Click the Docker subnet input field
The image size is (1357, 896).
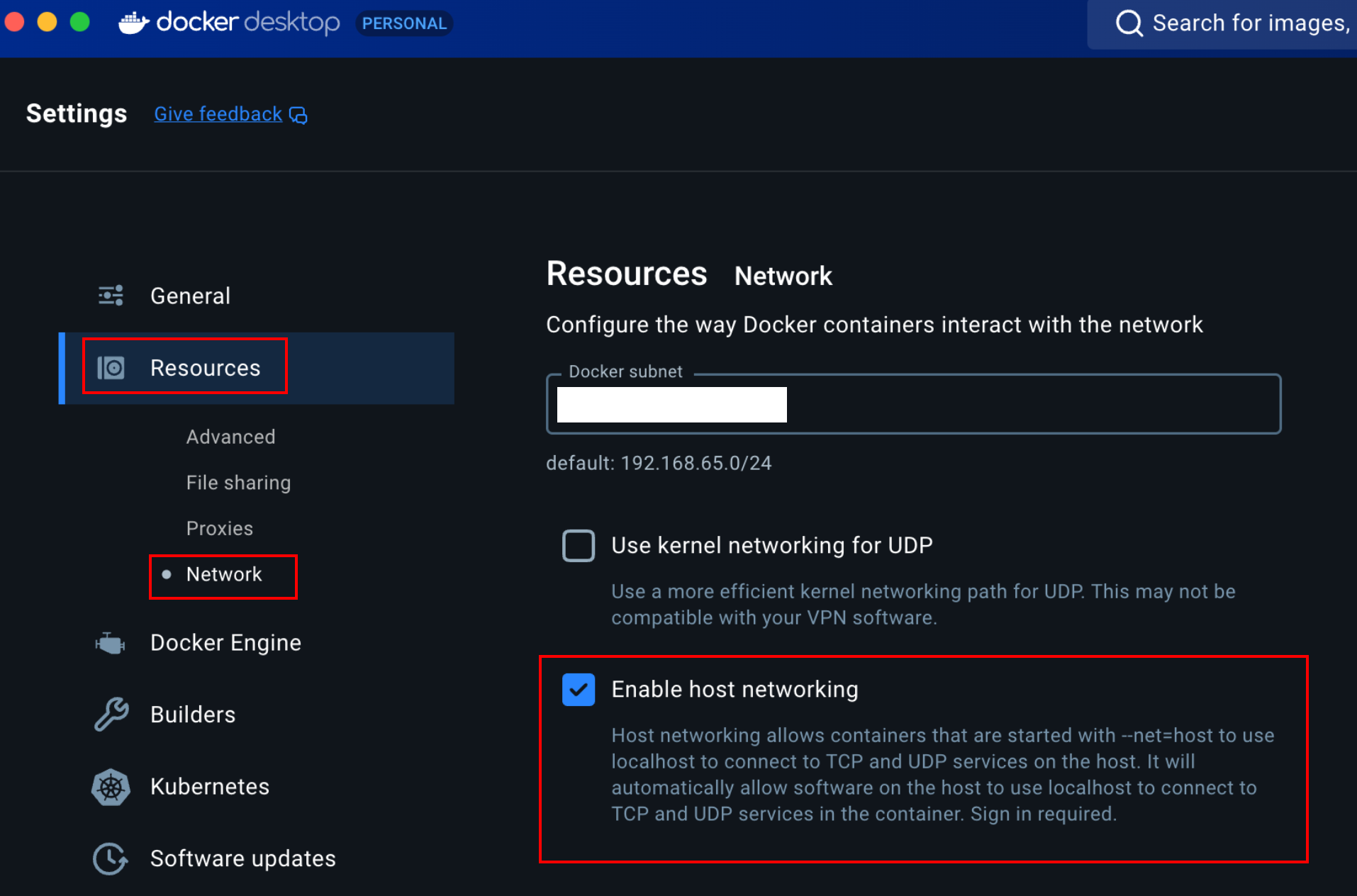coord(913,404)
